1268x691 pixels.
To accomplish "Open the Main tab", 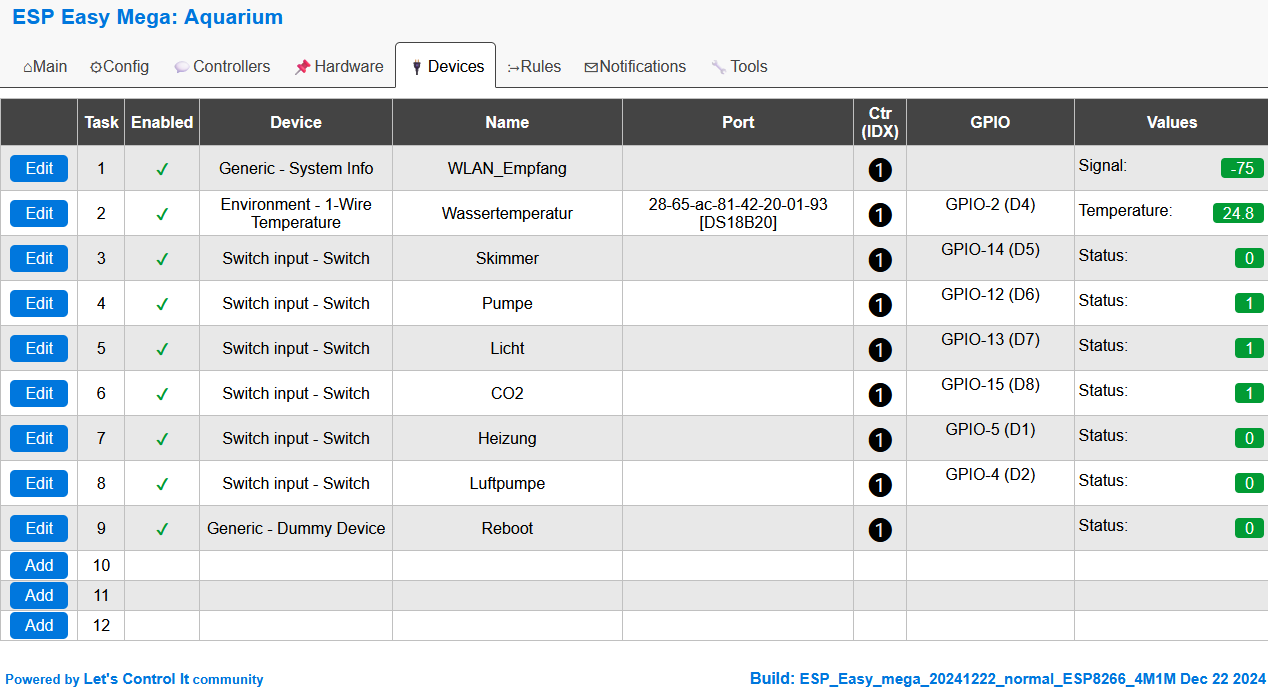I will tap(45, 67).
